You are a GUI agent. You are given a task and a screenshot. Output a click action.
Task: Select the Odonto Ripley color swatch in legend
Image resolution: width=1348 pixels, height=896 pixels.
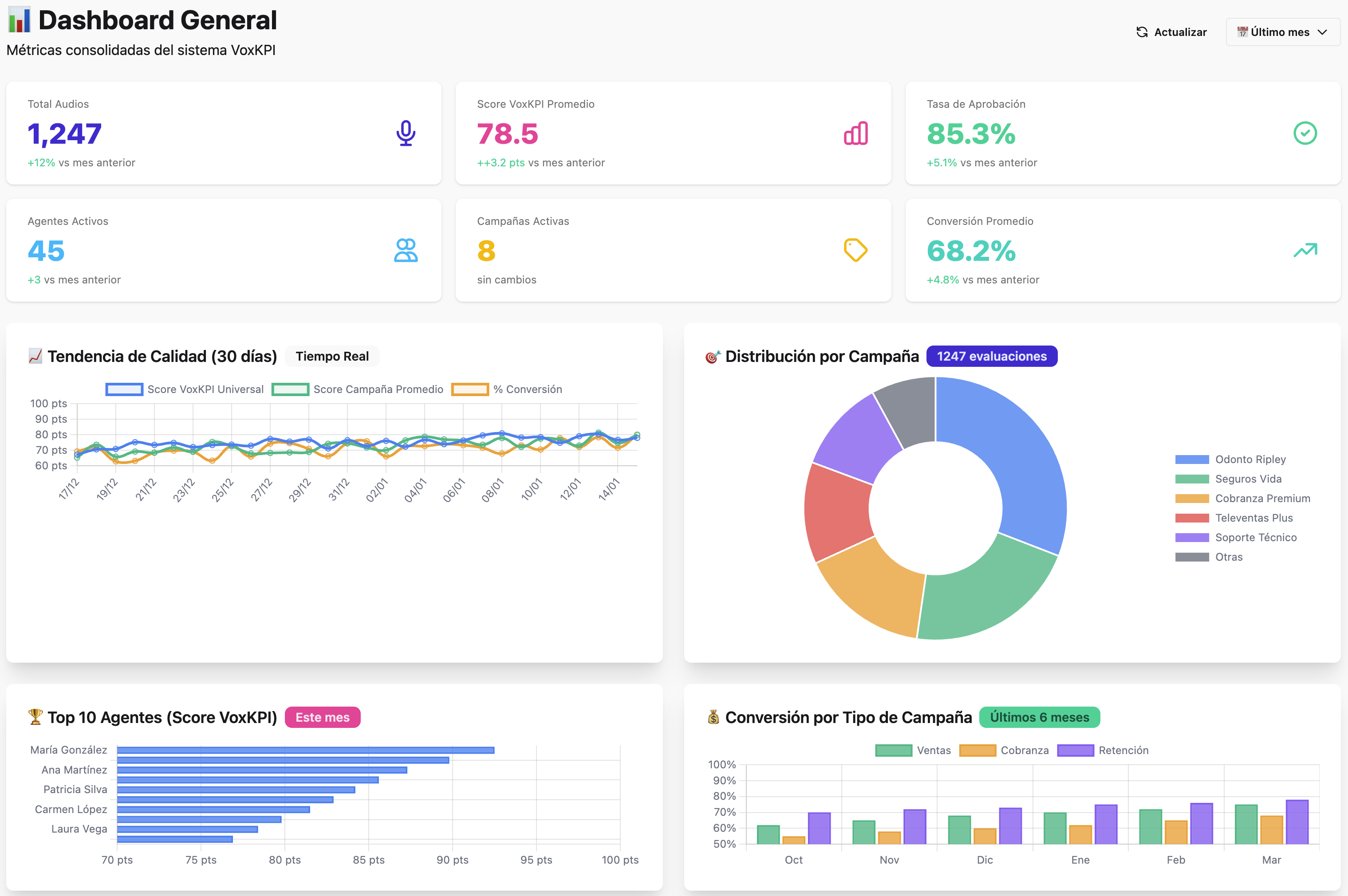click(1191, 459)
